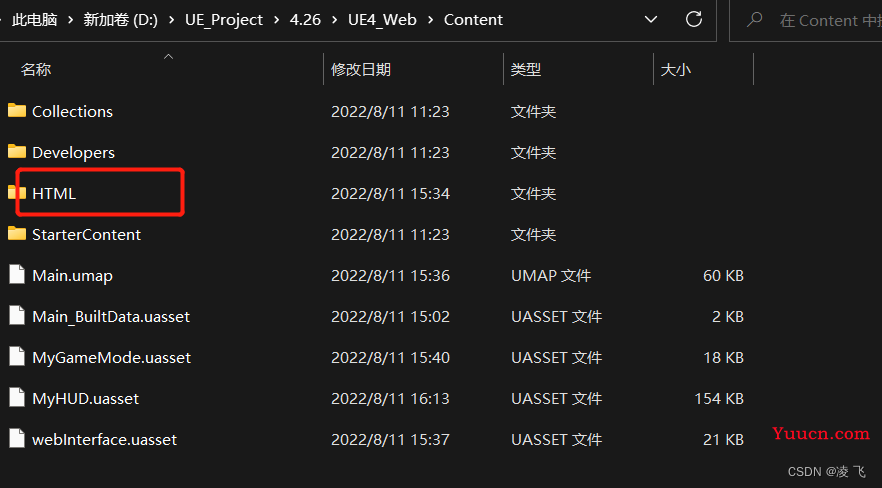Select the MyGameMode.uasset file name

point(111,358)
